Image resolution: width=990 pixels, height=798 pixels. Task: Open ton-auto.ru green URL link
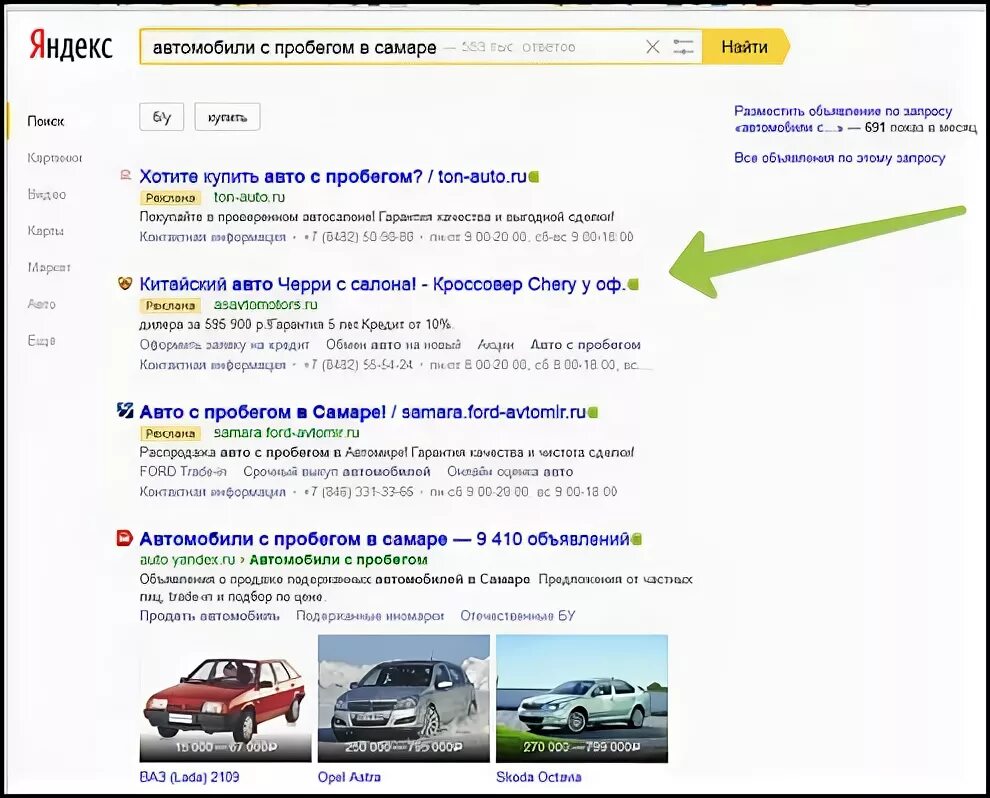pyautogui.click(x=249, y=197)
